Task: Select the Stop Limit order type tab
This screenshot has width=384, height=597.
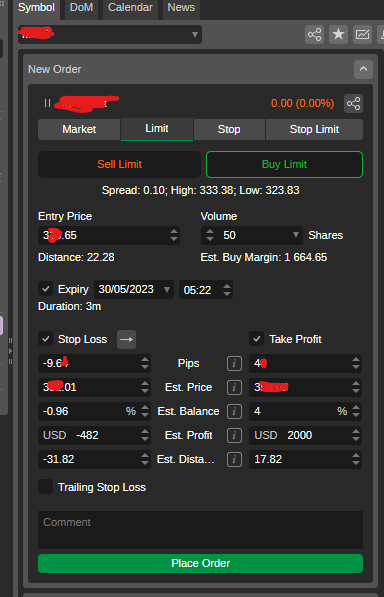Action: pos(314,129)
